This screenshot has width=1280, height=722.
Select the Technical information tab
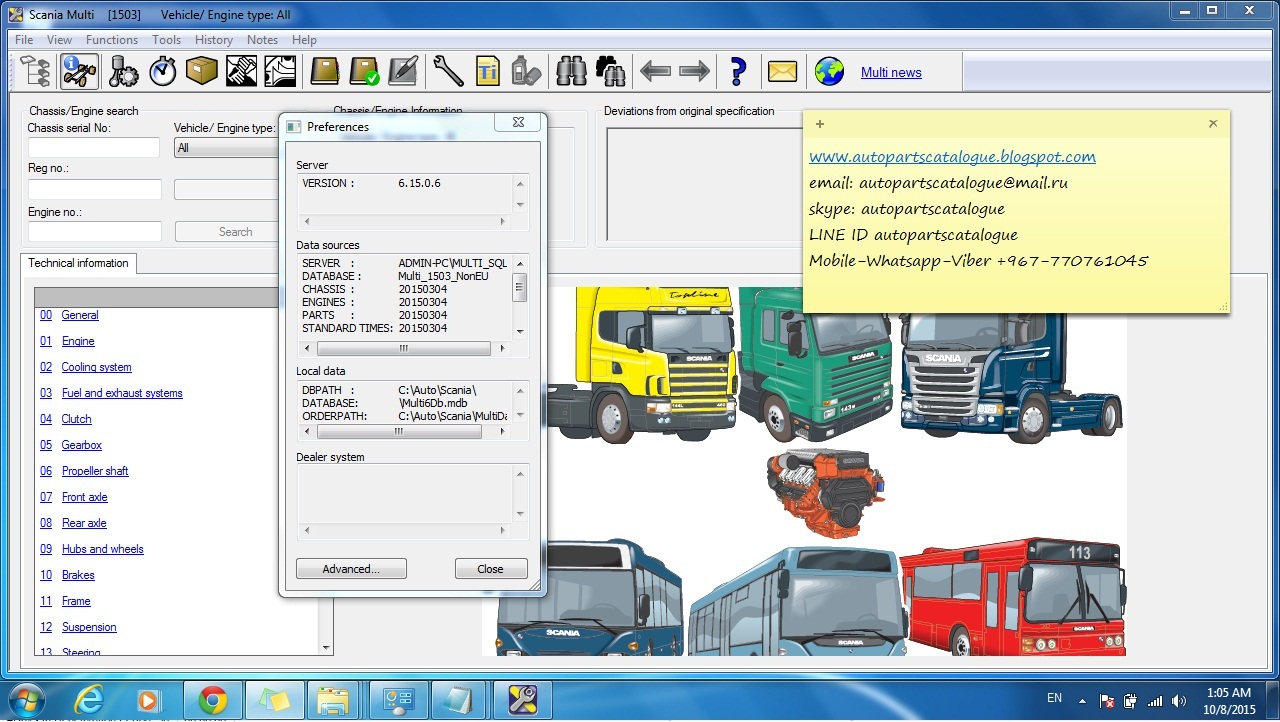tap(78, 263)
